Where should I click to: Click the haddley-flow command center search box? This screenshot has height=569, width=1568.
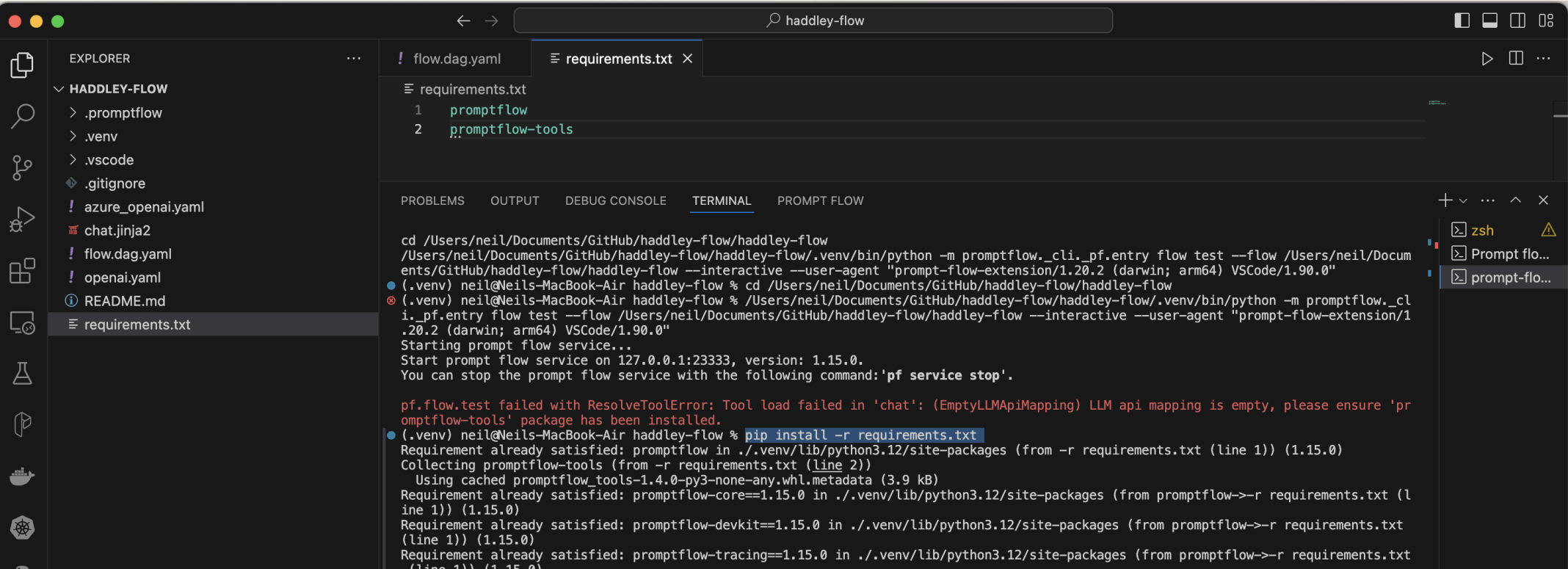click(x=813, y=21)
